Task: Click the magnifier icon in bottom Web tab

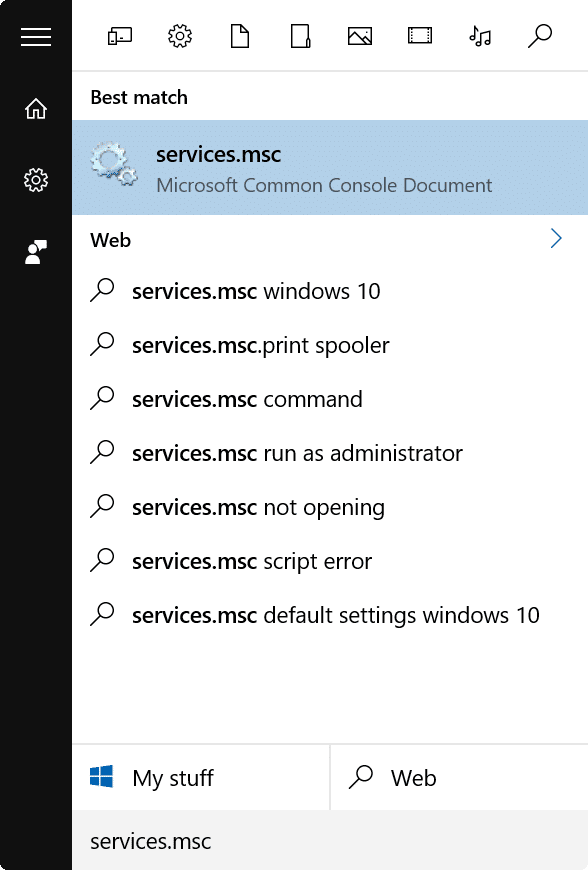Action: click(x=361, y=777)
